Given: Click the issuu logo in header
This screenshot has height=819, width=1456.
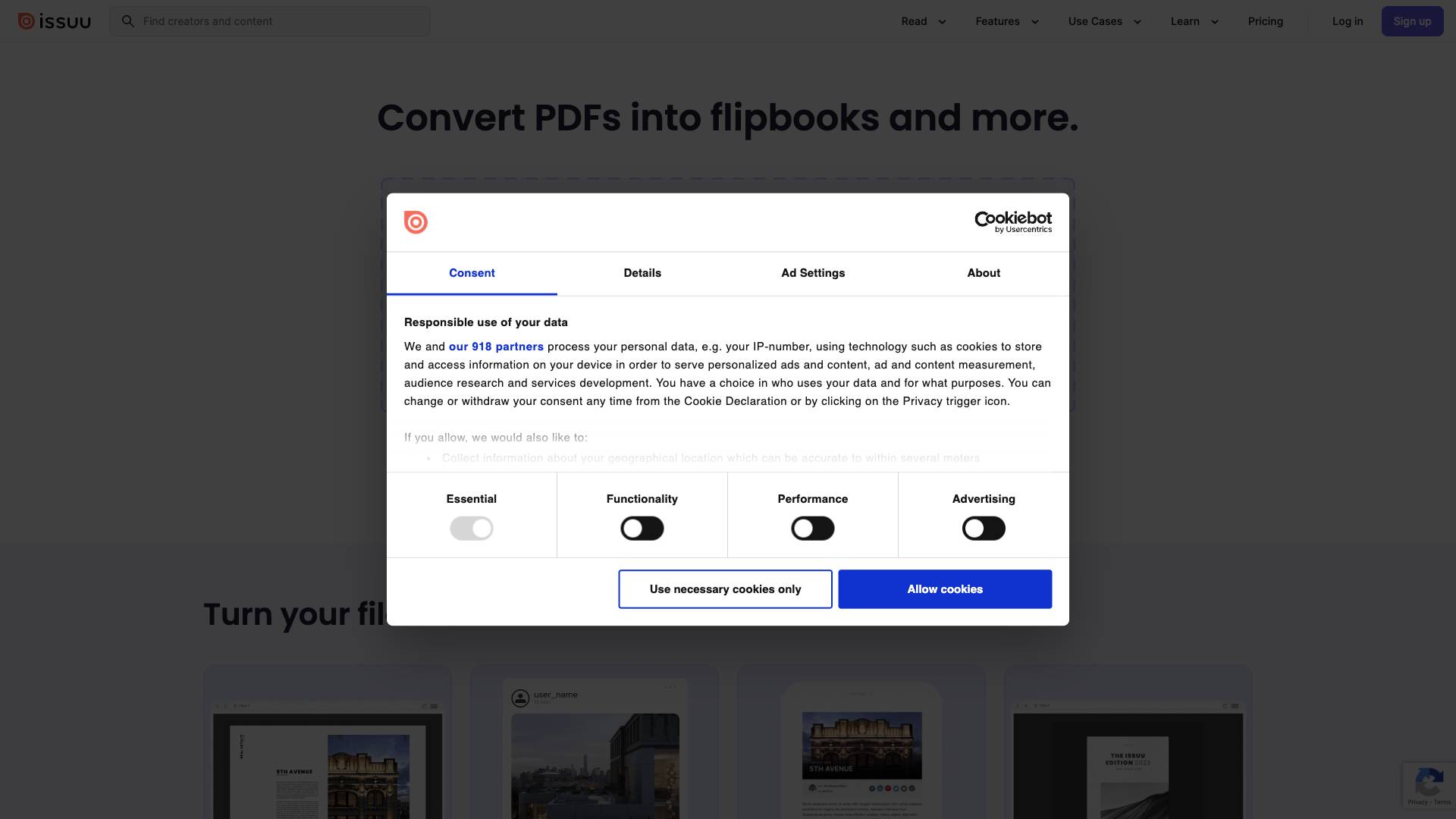Looking at the screenshot, I should [x=54, y=21].
